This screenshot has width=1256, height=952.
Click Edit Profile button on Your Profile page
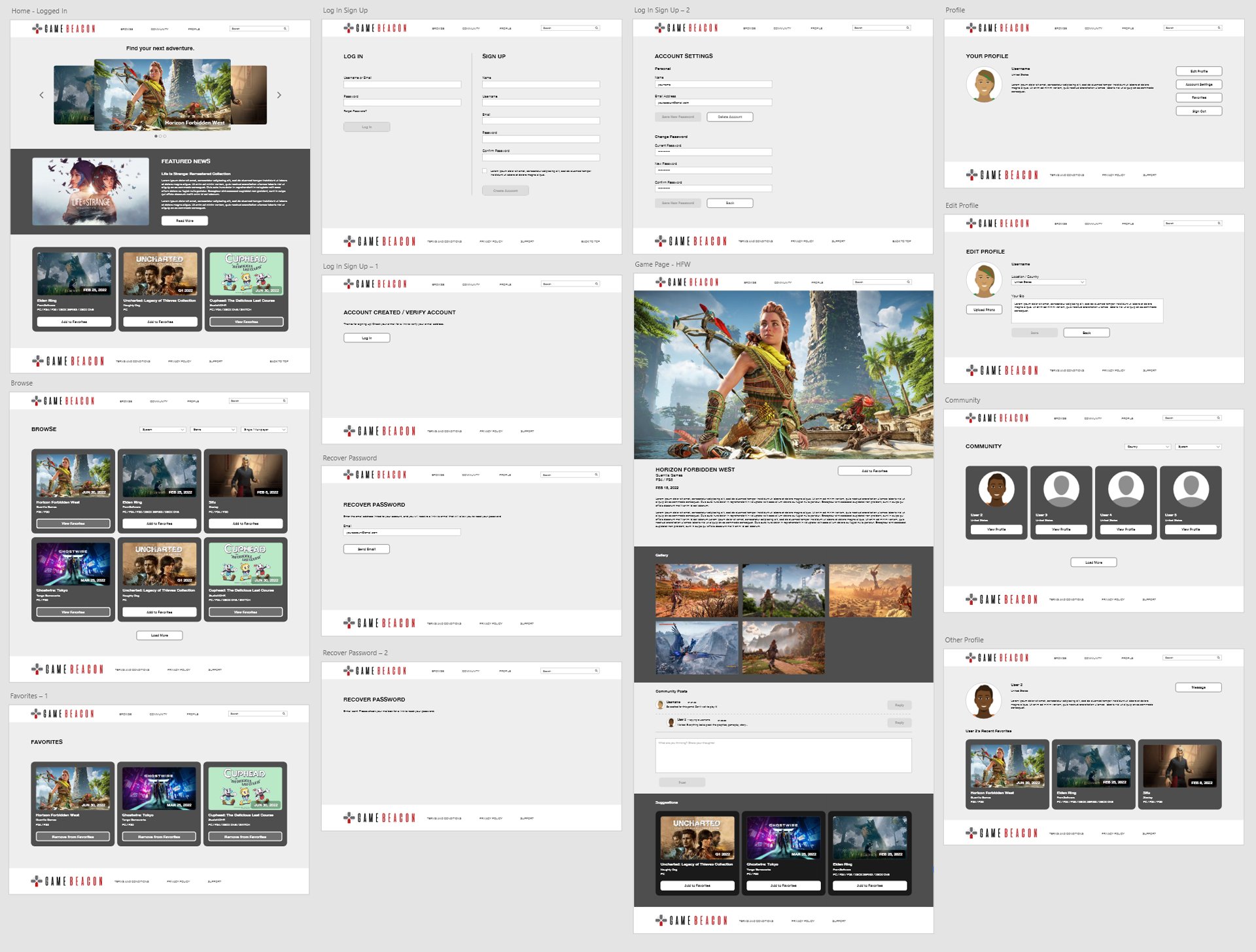1199,71
